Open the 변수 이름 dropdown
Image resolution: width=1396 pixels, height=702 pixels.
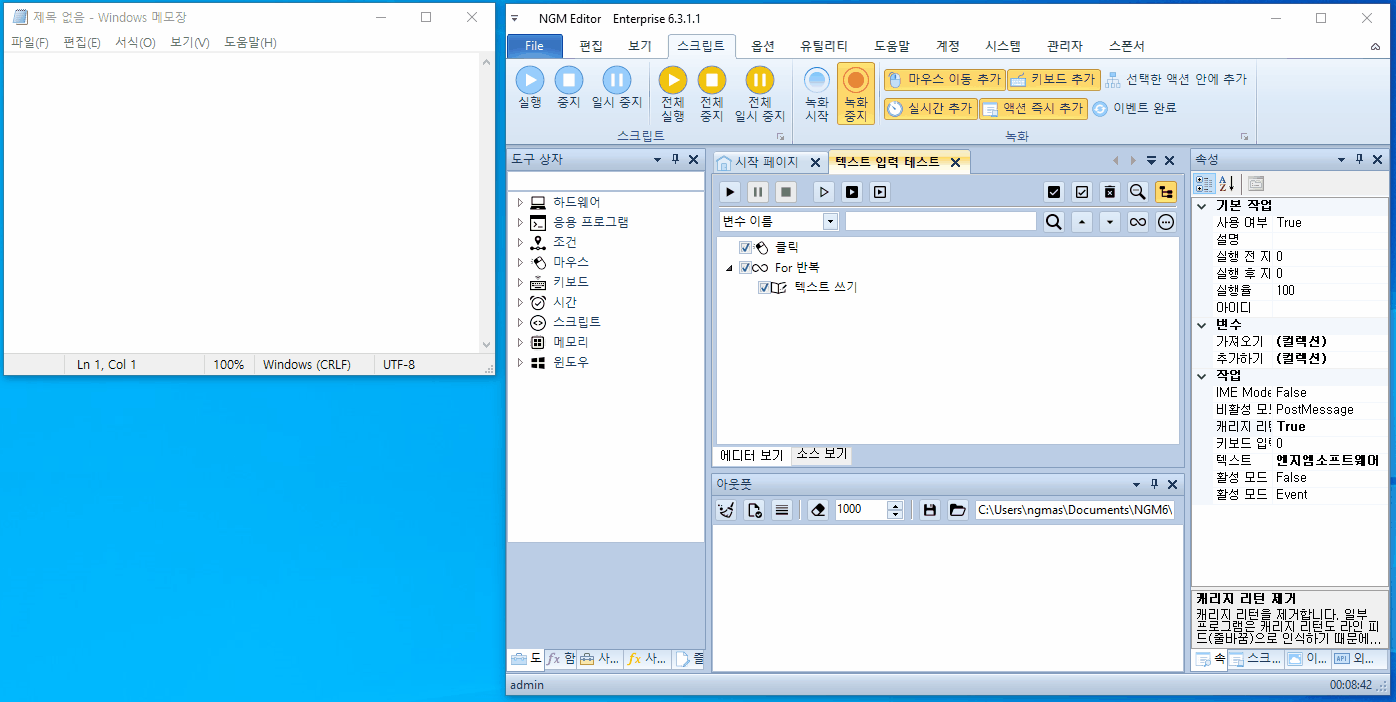(830, 222)
